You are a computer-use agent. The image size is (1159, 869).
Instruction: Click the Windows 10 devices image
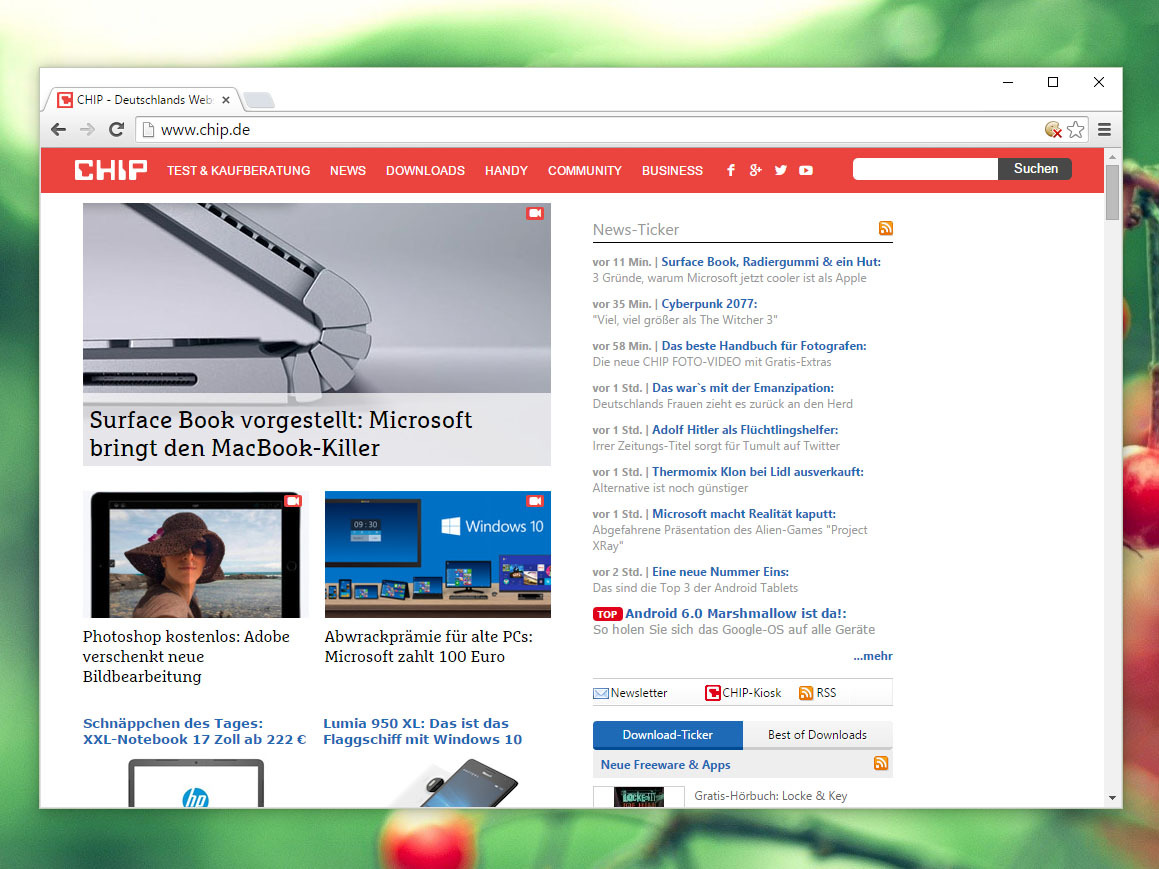[438, 554]
